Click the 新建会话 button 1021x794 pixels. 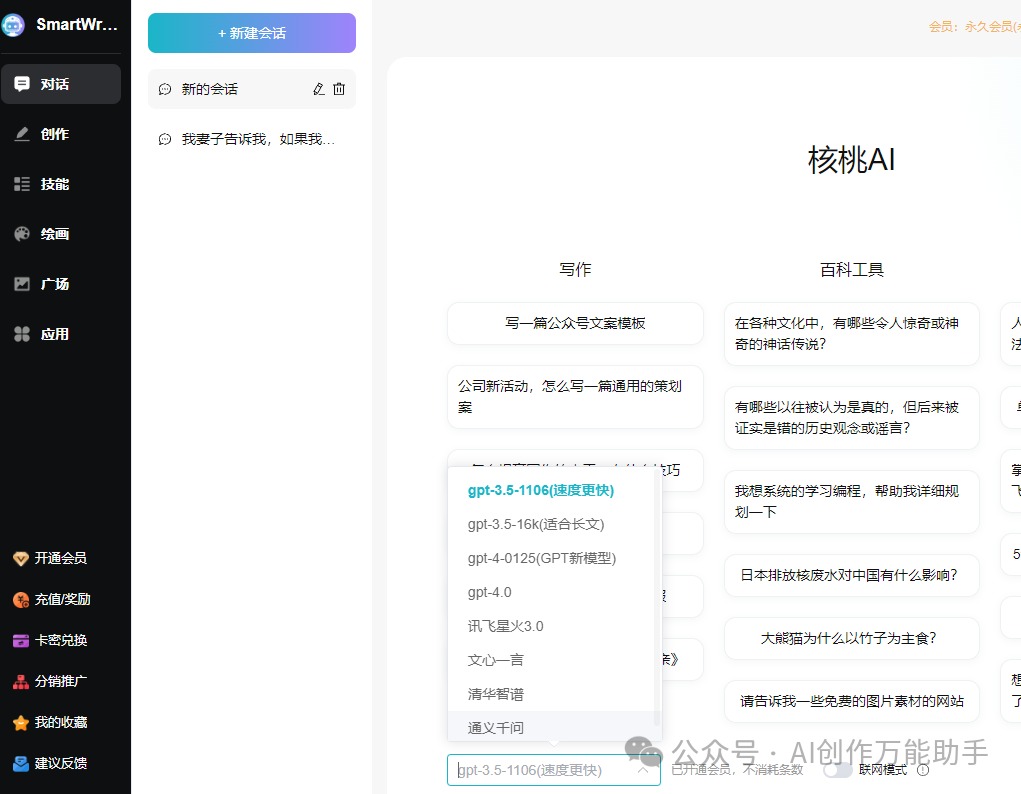pos(252,33)
